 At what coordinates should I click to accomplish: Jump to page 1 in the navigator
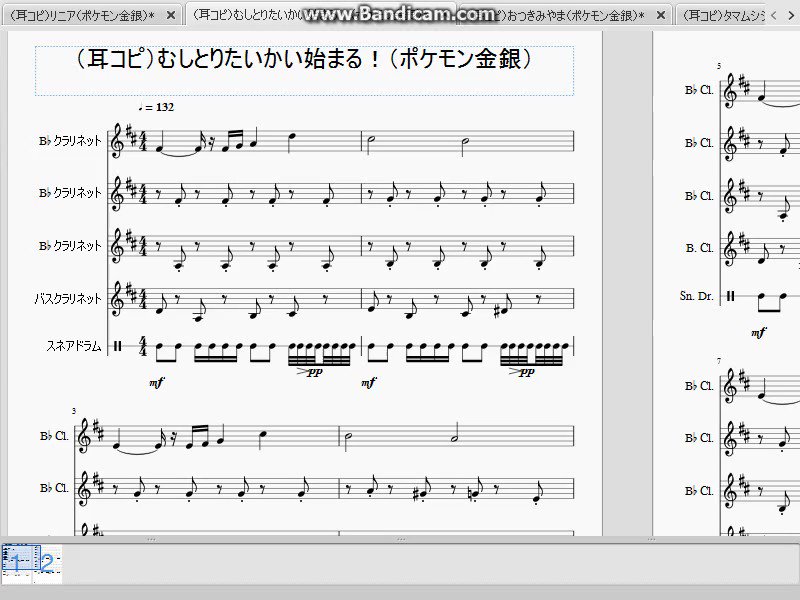pos(16,563)
